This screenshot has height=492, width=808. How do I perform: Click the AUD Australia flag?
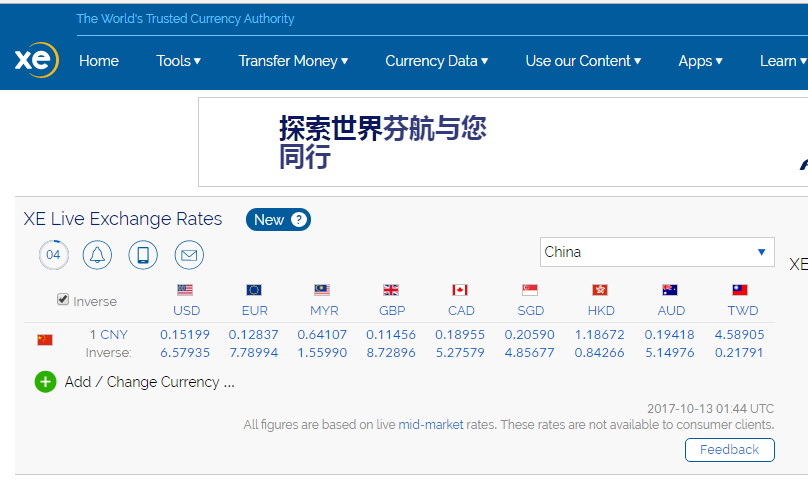pos(670,290)
